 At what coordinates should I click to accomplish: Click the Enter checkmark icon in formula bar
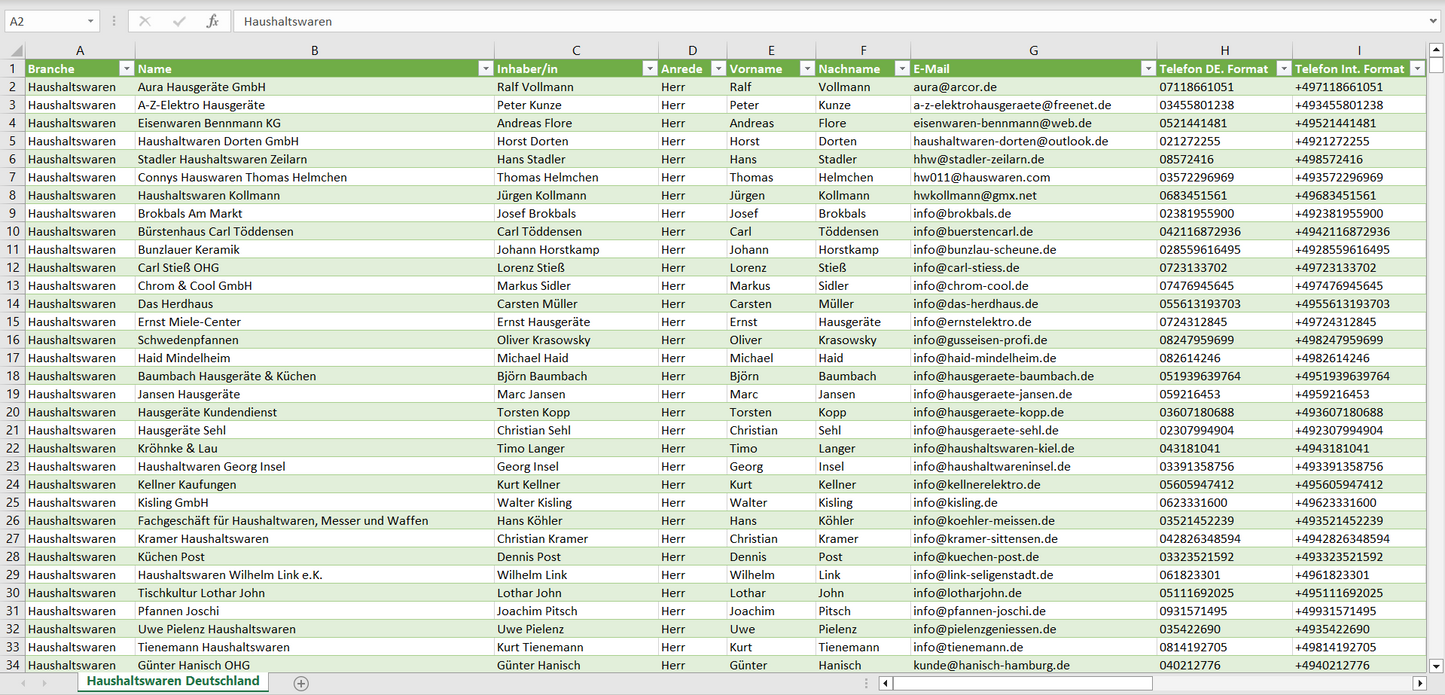pyautogui.click(x=179, y=21)
